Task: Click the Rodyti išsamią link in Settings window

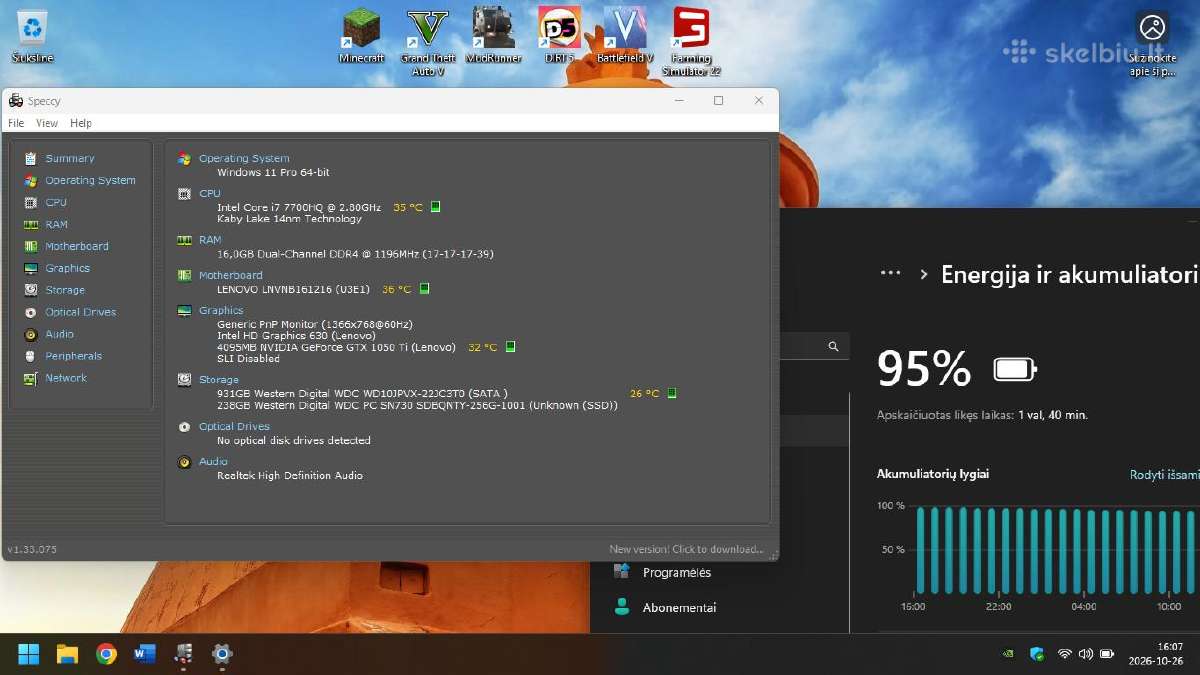Action: pyautogui.click(x=1165, y=475)
